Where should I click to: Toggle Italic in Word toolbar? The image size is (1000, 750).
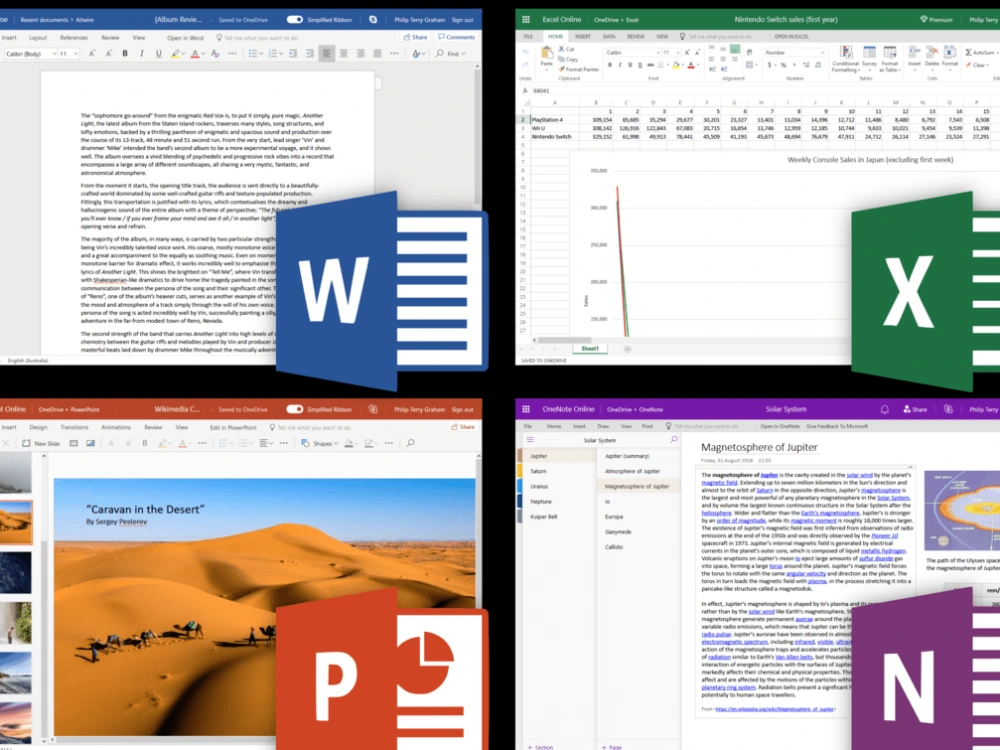[x=142, y=54]
